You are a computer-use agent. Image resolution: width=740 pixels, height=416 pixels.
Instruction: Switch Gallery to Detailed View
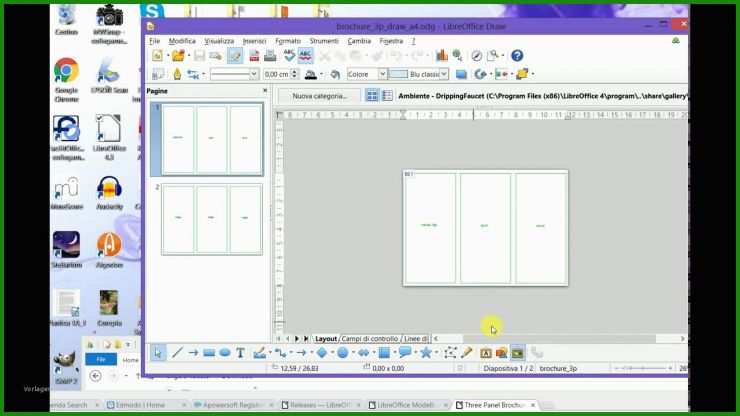click(387, 96)
